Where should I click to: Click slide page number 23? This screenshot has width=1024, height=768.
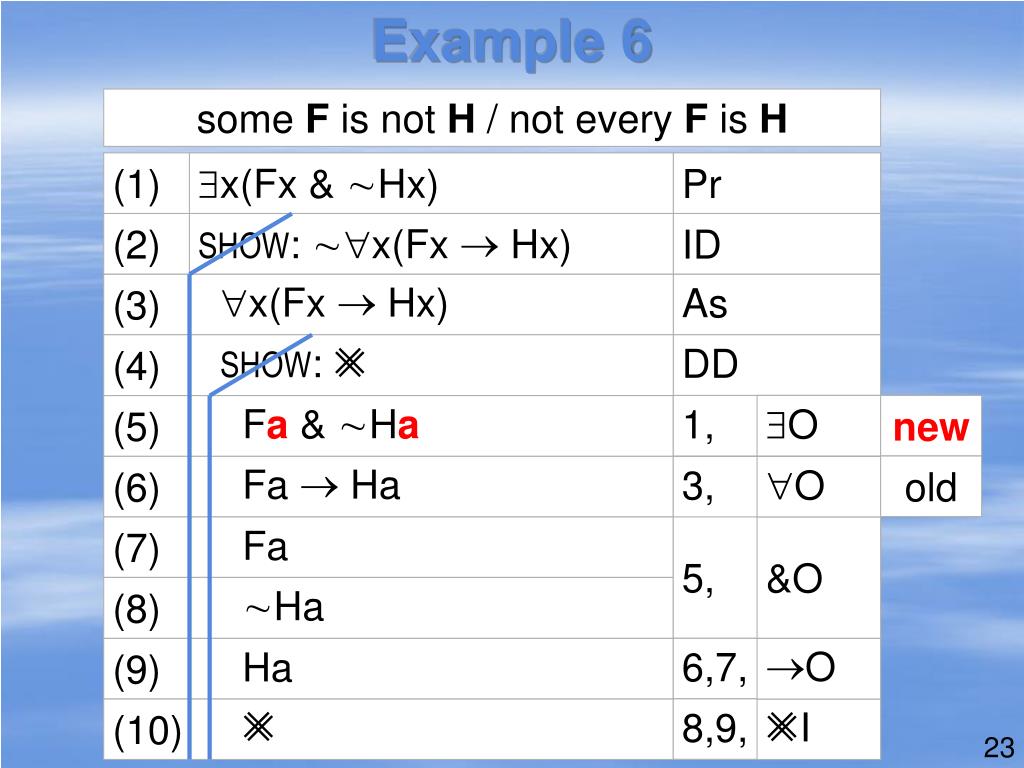coord(999,747)
